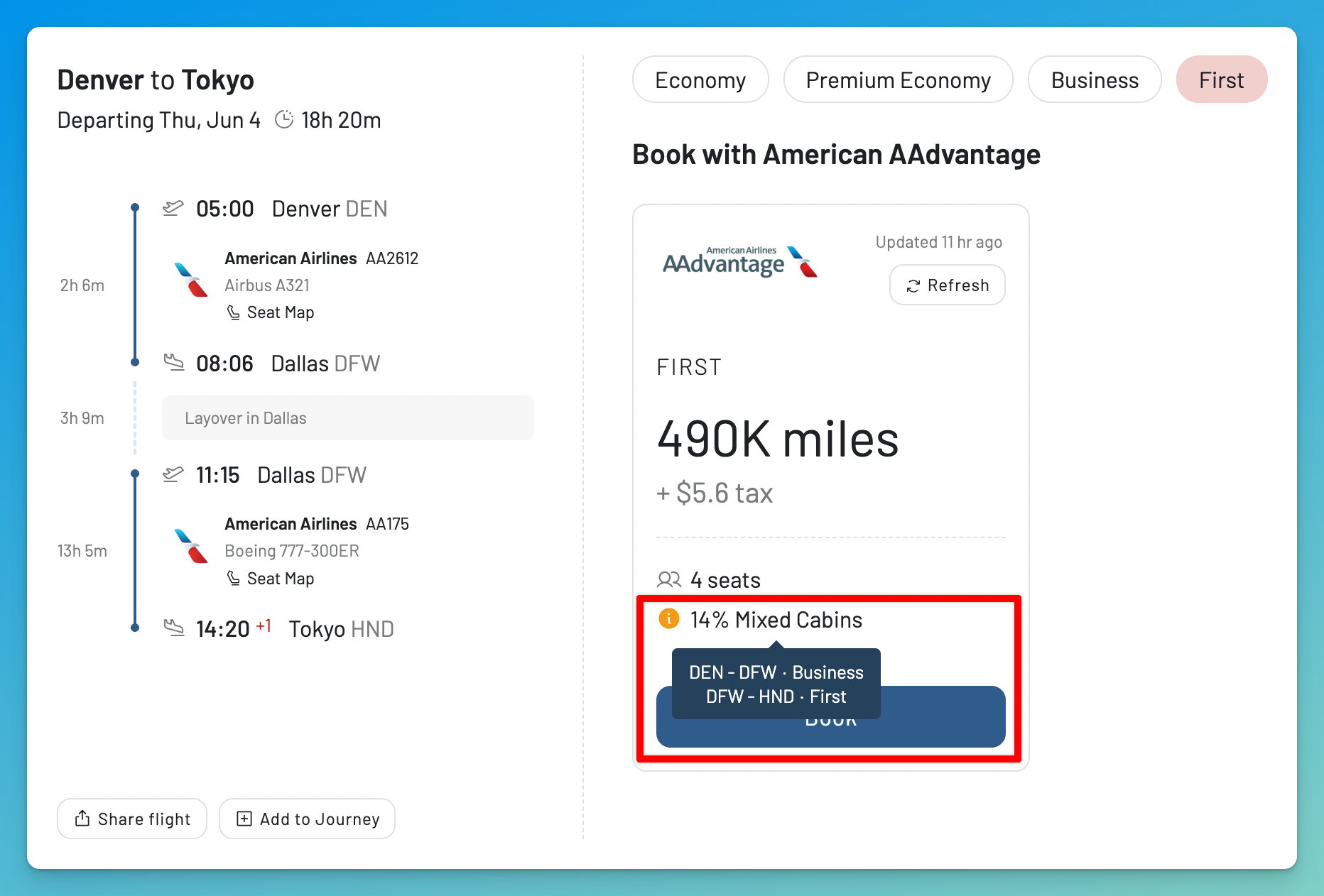
Task: Click the takeoff icon at 11:15 Dallas
Action: click(173, 474)
